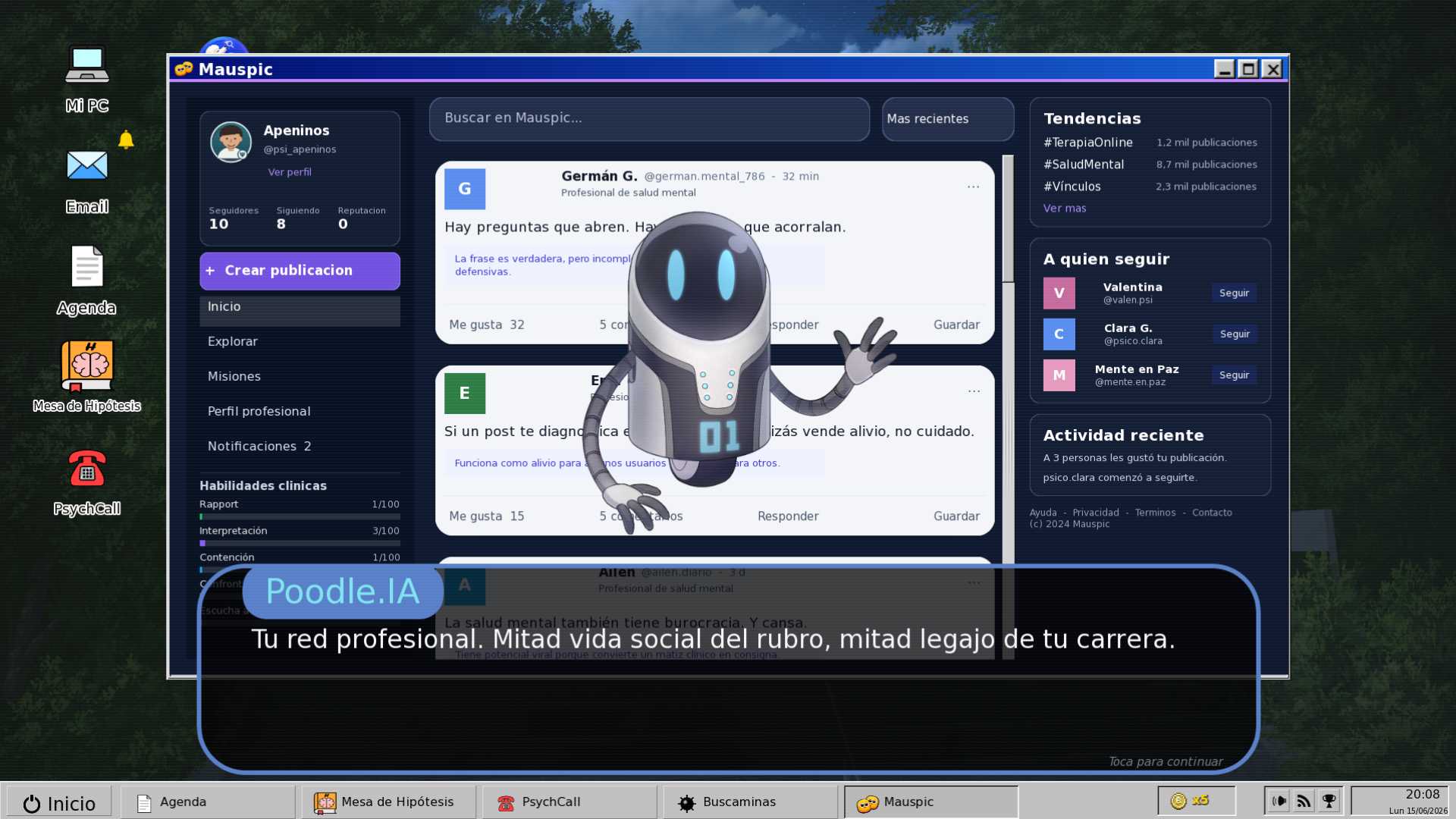Image resolution: width=1456 pixels, height=819 pixels.
Task: Click the feed's vertical scrollbar thumb
Action: click(1008, 218)
